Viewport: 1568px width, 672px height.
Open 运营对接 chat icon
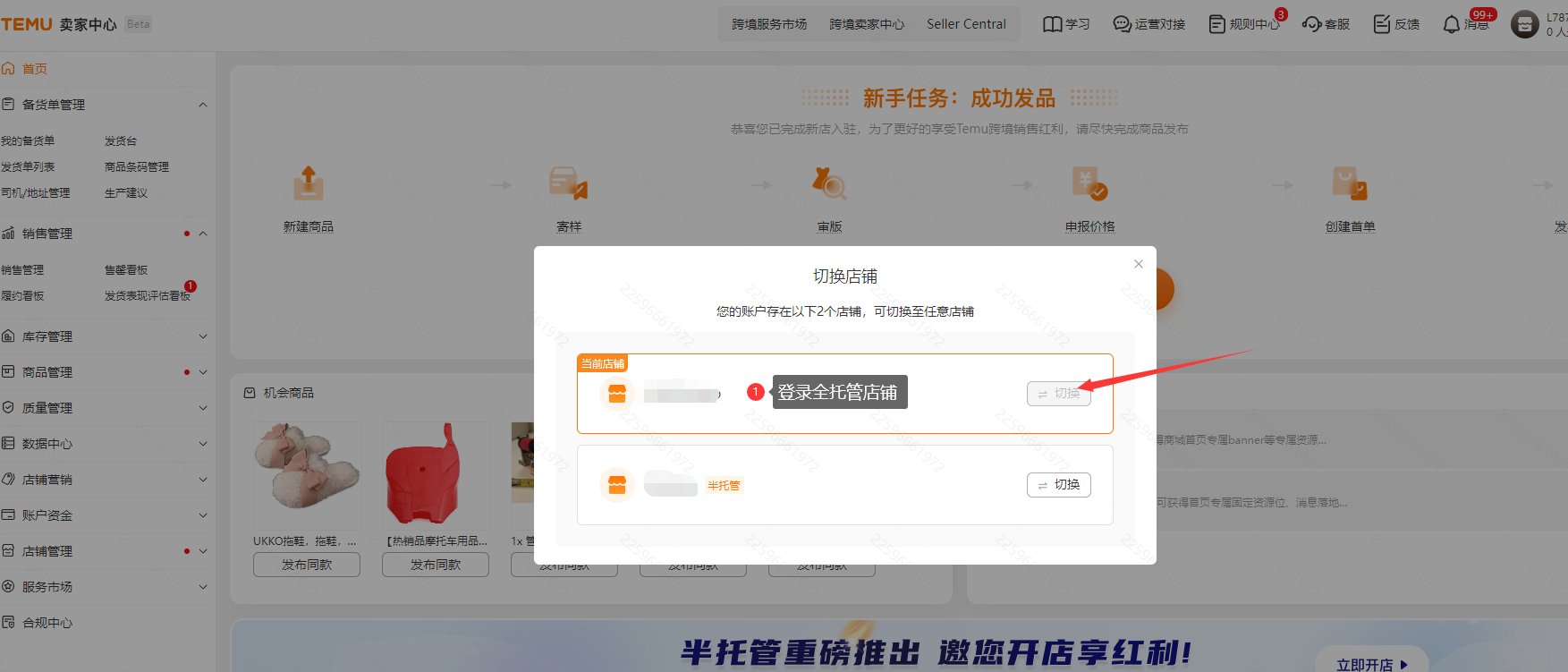tap(1122, 24)
